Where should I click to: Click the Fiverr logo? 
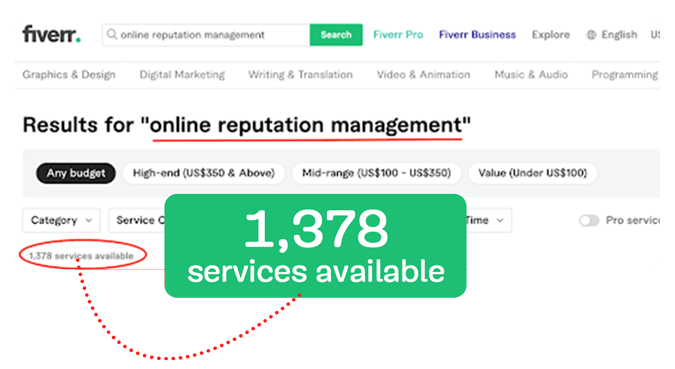[51, 34]
